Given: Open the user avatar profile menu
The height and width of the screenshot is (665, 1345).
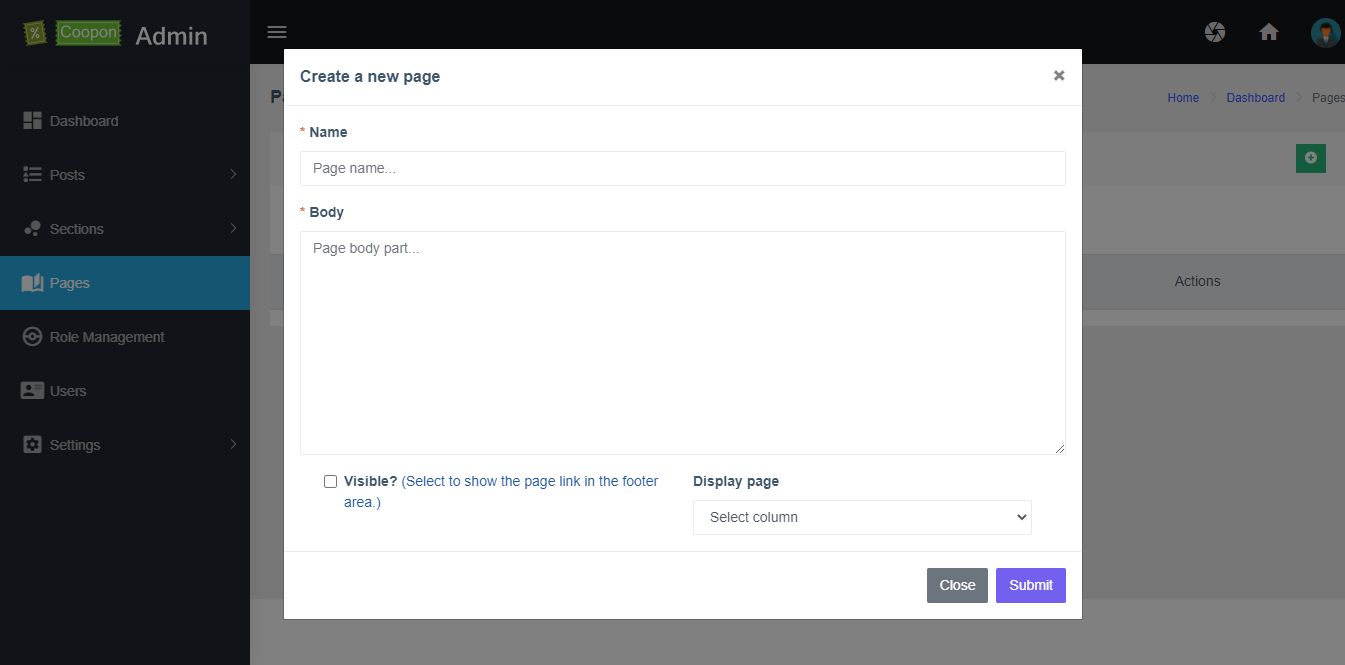Looking at the screenshot, I should tap(1326, 32).
